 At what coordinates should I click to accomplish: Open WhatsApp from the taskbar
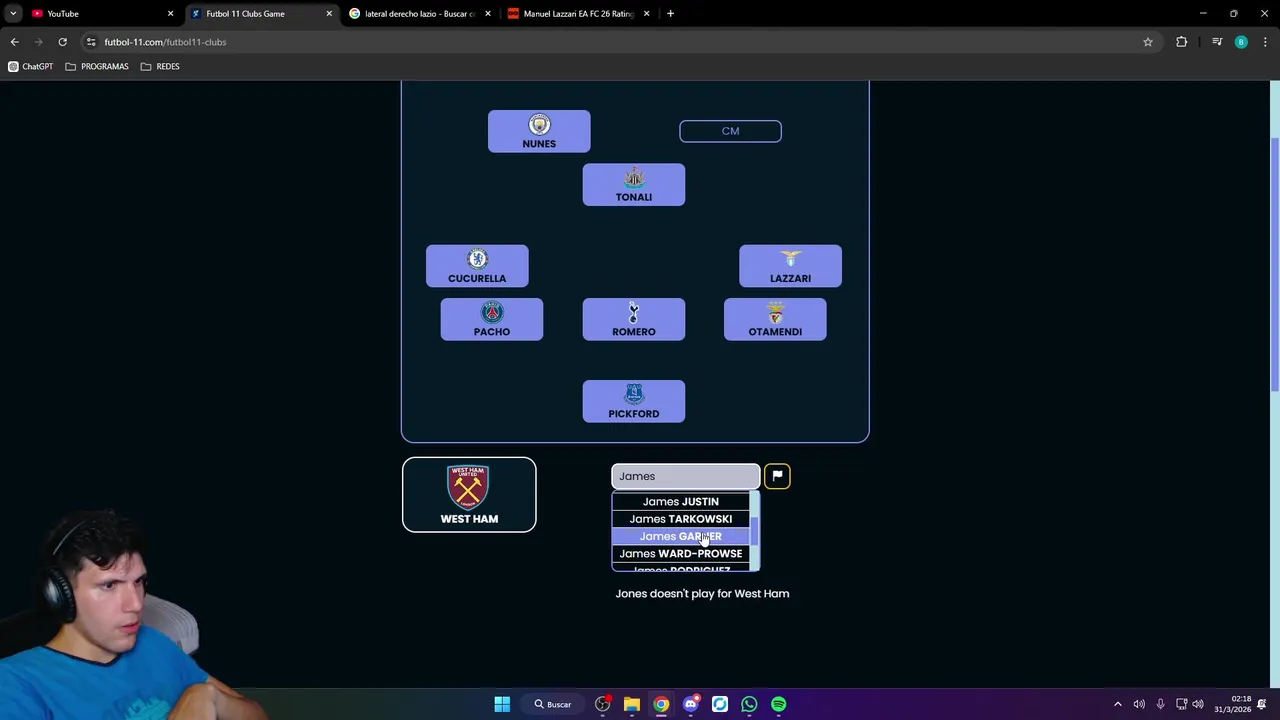pos(749,704)
